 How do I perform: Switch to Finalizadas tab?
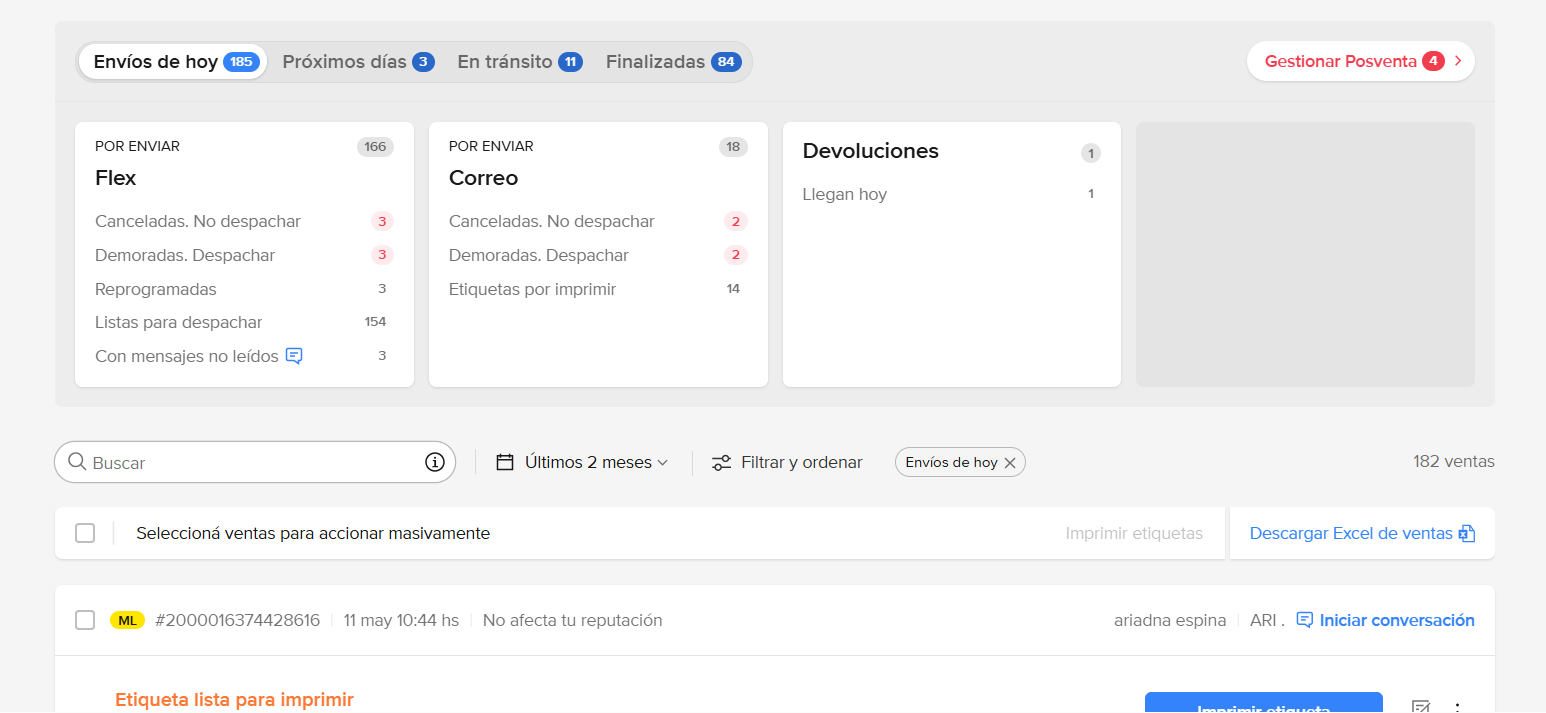[x=673, y=61]
